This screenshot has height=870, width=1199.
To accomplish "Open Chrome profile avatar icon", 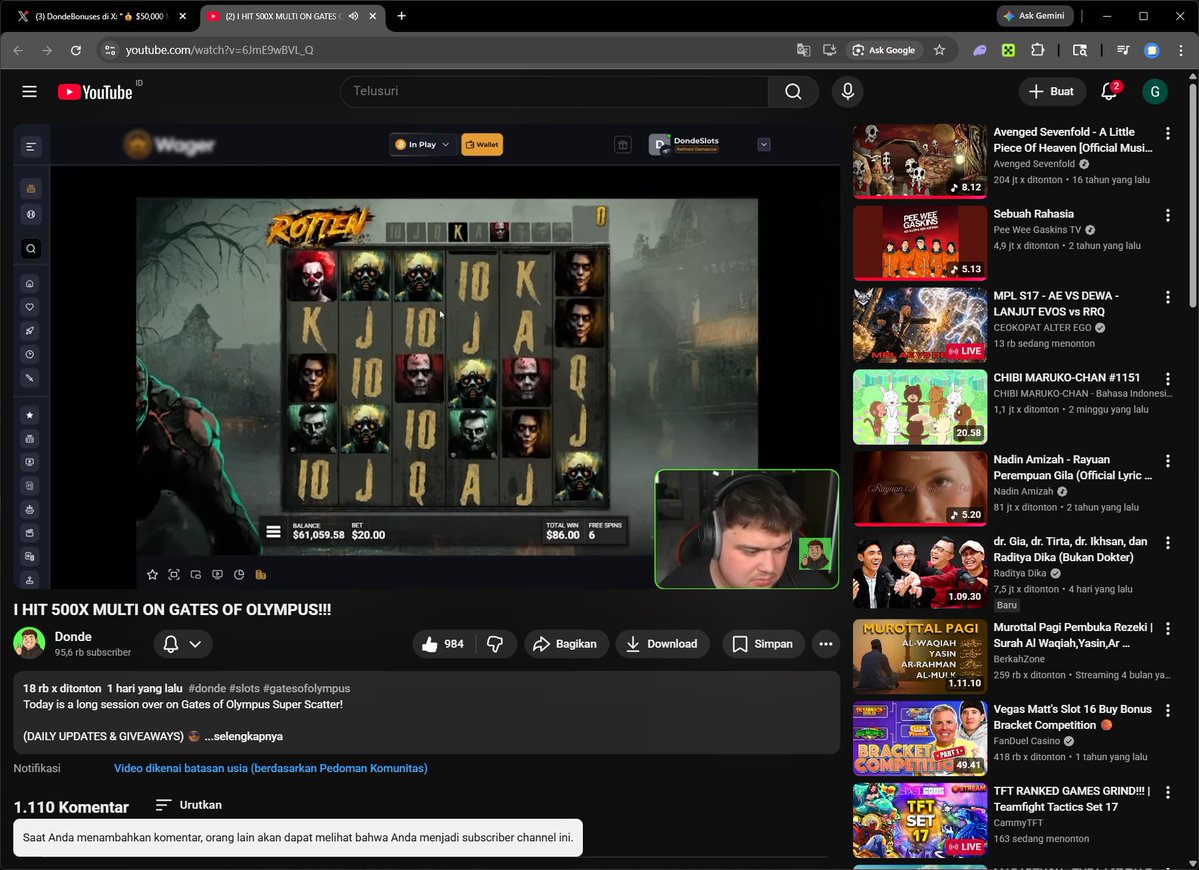I will tap(1152, 50).
